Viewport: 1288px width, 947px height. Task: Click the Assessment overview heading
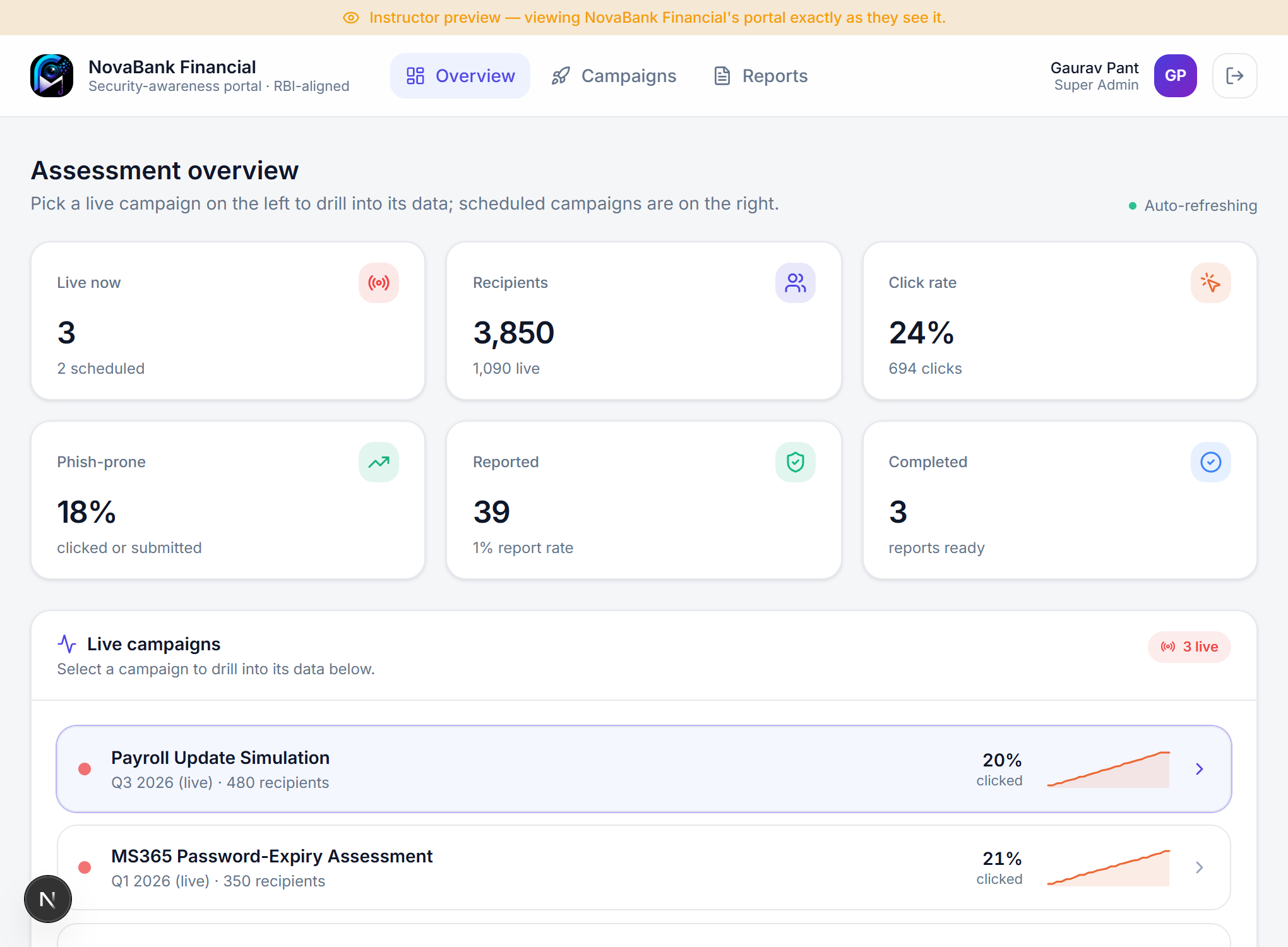pos(165,170)
